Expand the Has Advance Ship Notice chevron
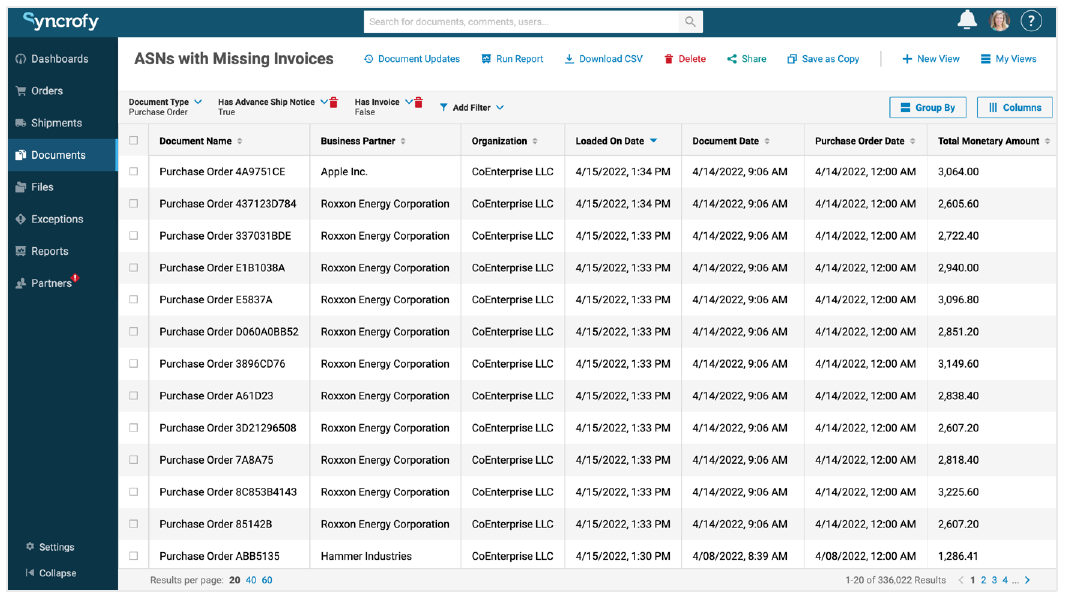The width and height of the screenshot is (1088, 599). pos(323,102)
